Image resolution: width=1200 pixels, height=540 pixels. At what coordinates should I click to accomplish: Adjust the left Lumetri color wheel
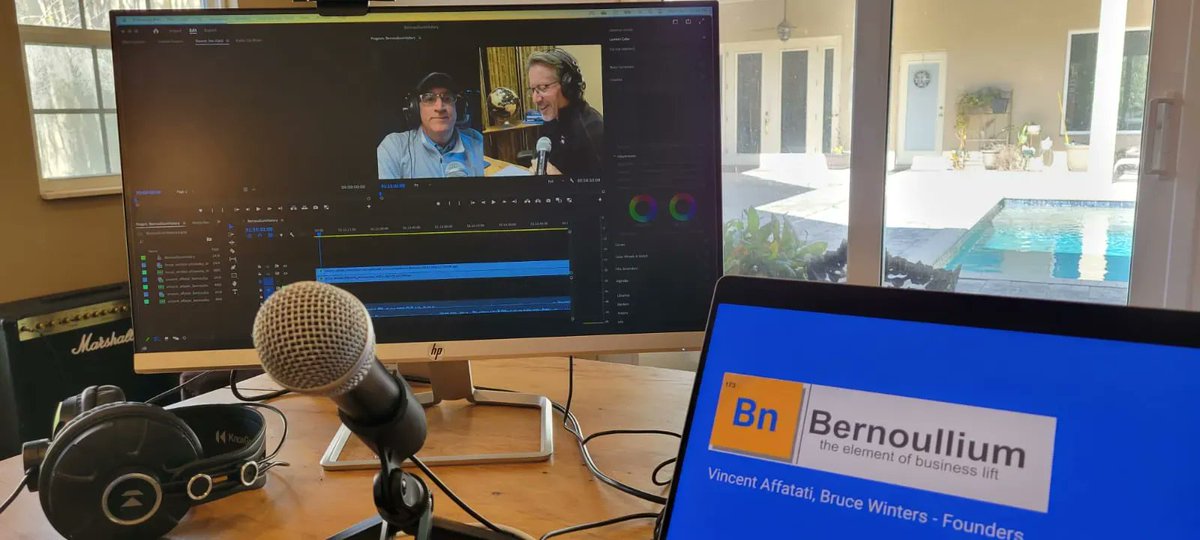pyautogui.click(x=643, y=208)
